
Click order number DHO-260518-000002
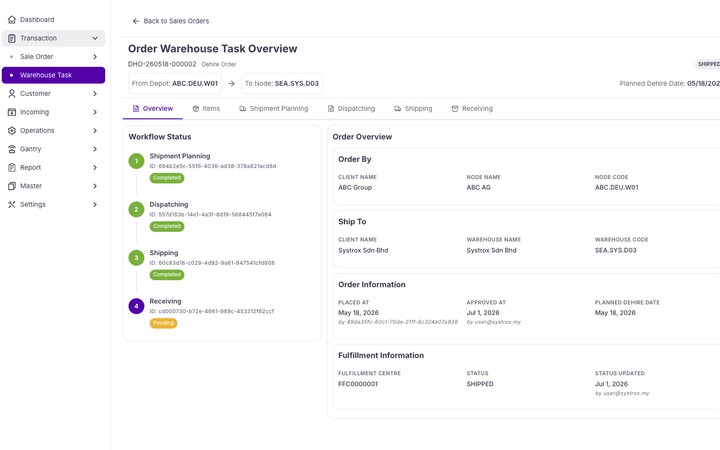coord(162,64)
